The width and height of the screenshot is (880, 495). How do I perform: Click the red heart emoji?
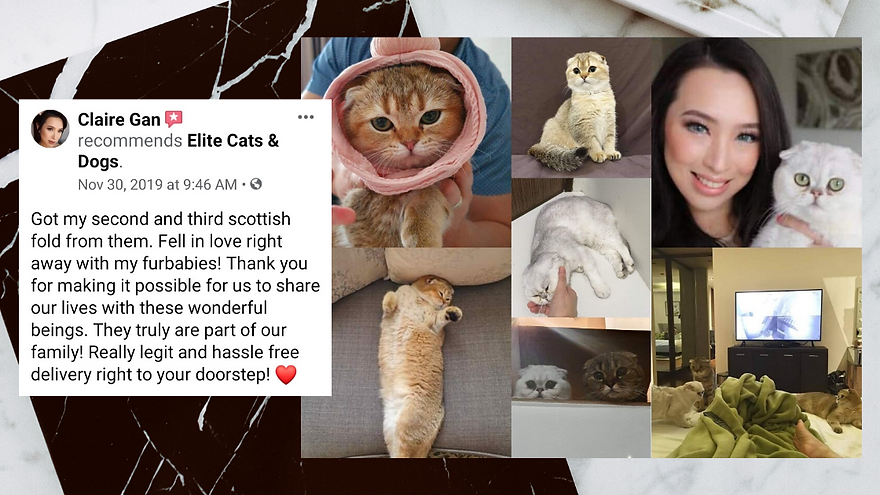[x=286, y=374]
